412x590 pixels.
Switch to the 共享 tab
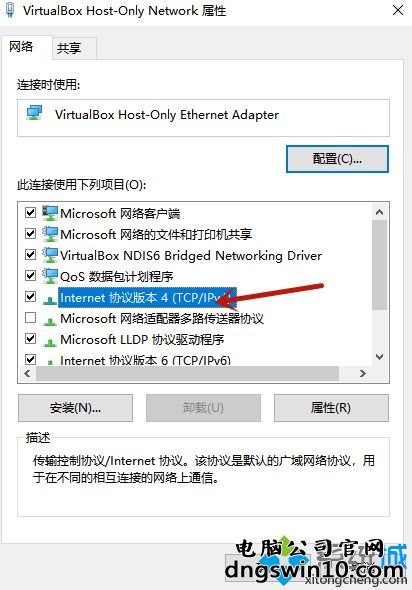[x=69, y=48]
